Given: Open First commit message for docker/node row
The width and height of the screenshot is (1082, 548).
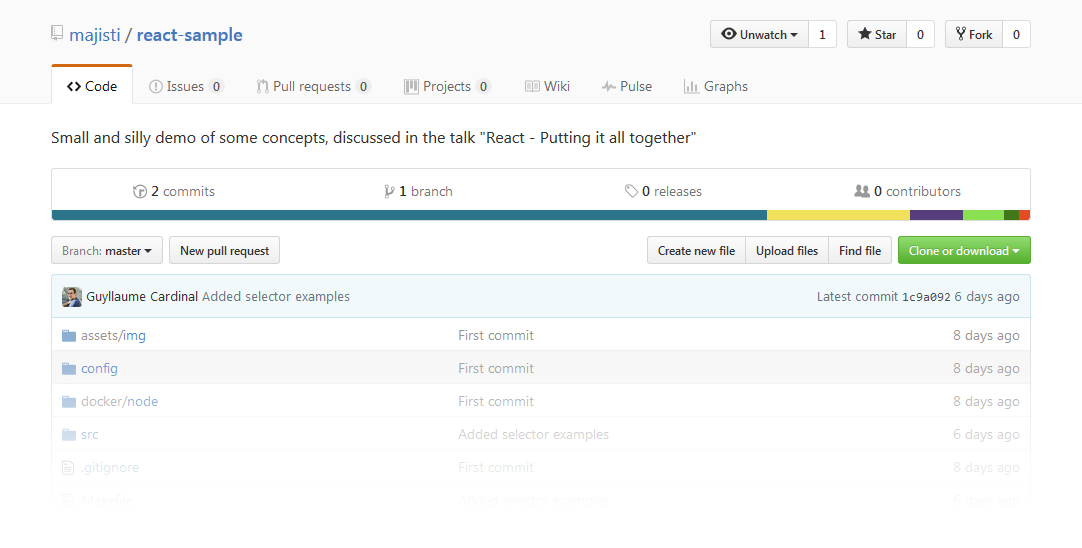Looking at the screenshot, I should point(496,402).
